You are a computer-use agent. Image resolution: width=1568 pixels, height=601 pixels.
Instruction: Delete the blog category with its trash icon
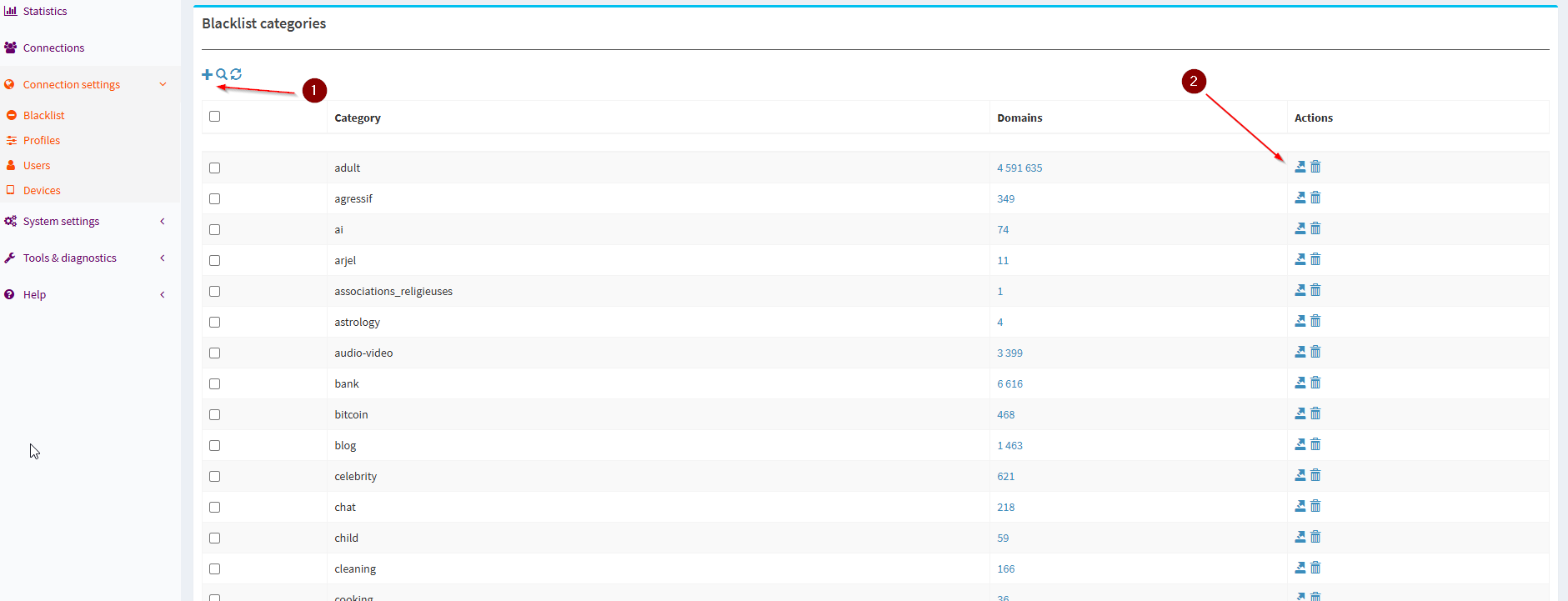pos(1315,444)
